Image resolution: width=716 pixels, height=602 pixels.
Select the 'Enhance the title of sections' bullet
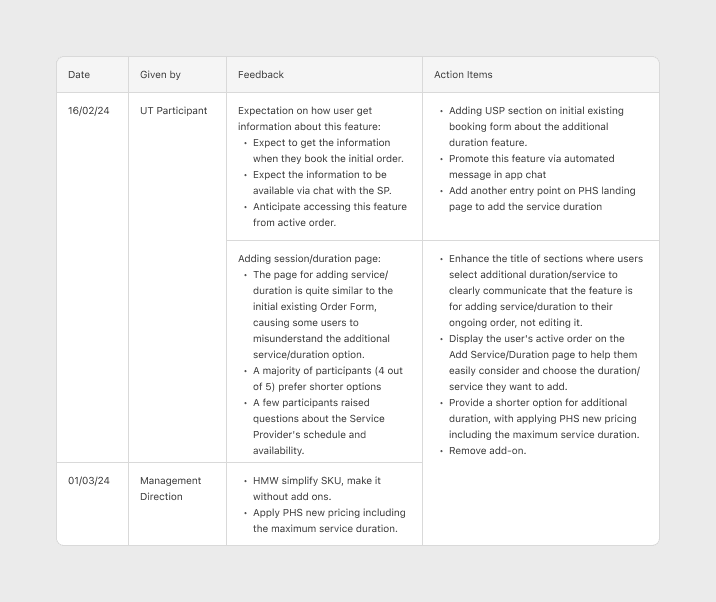tap(545, 291)
